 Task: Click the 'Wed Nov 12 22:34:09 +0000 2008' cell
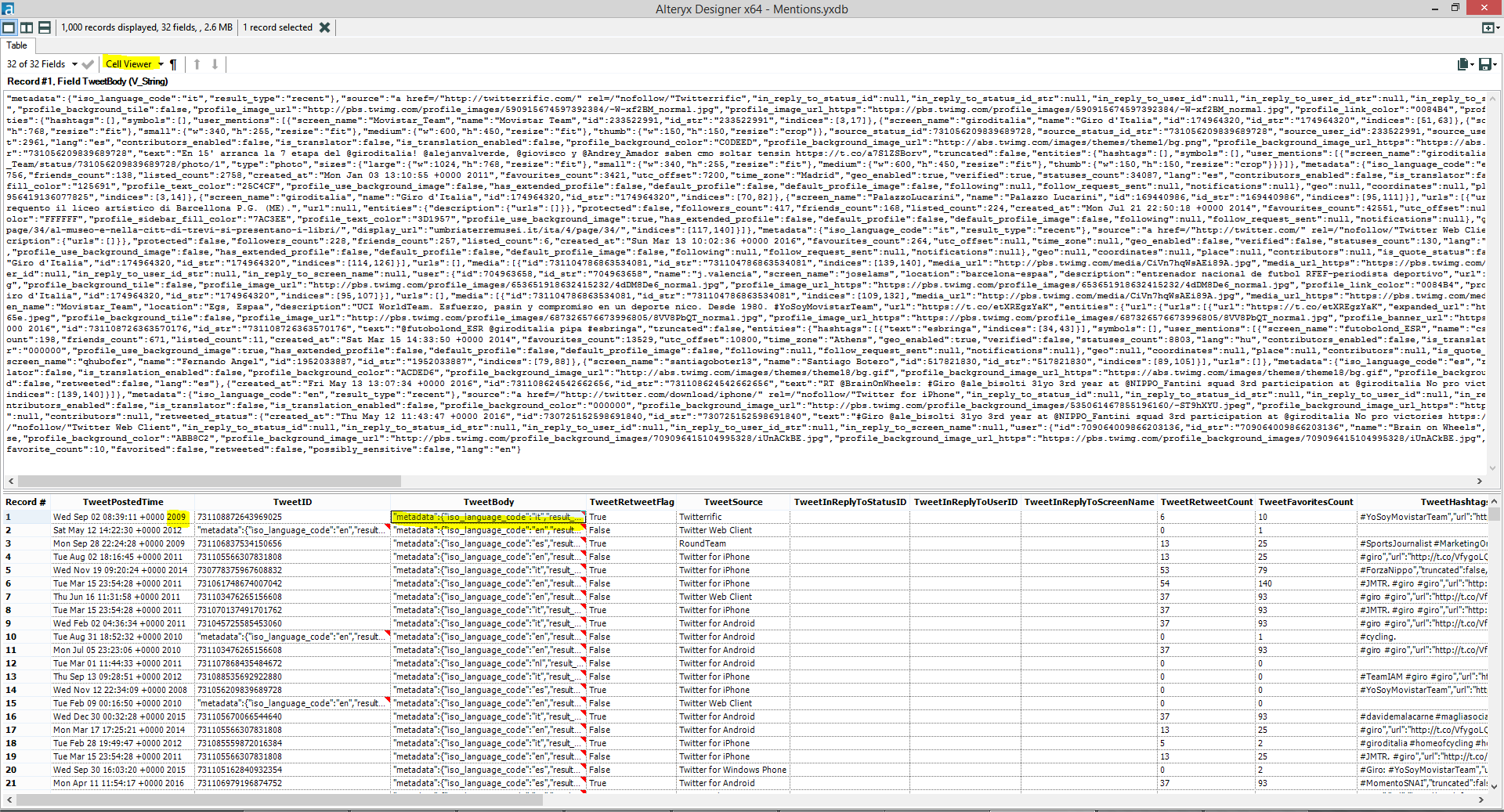click(123, 690)
